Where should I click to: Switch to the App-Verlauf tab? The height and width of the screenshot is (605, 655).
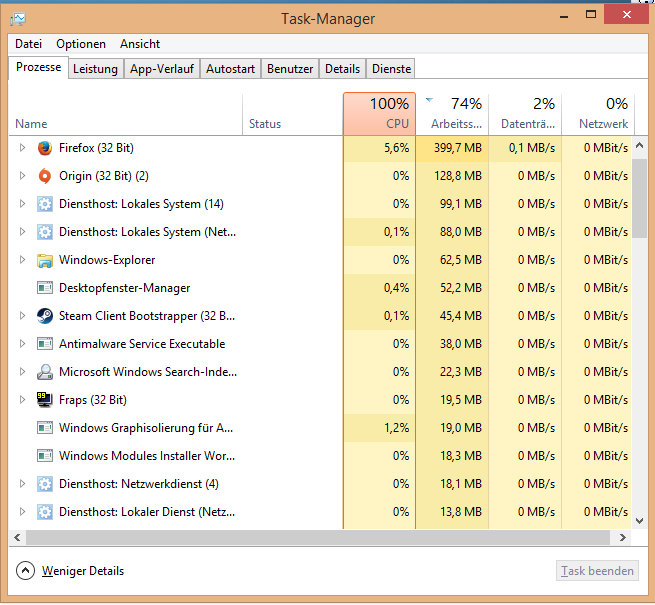tap(162, 69)
